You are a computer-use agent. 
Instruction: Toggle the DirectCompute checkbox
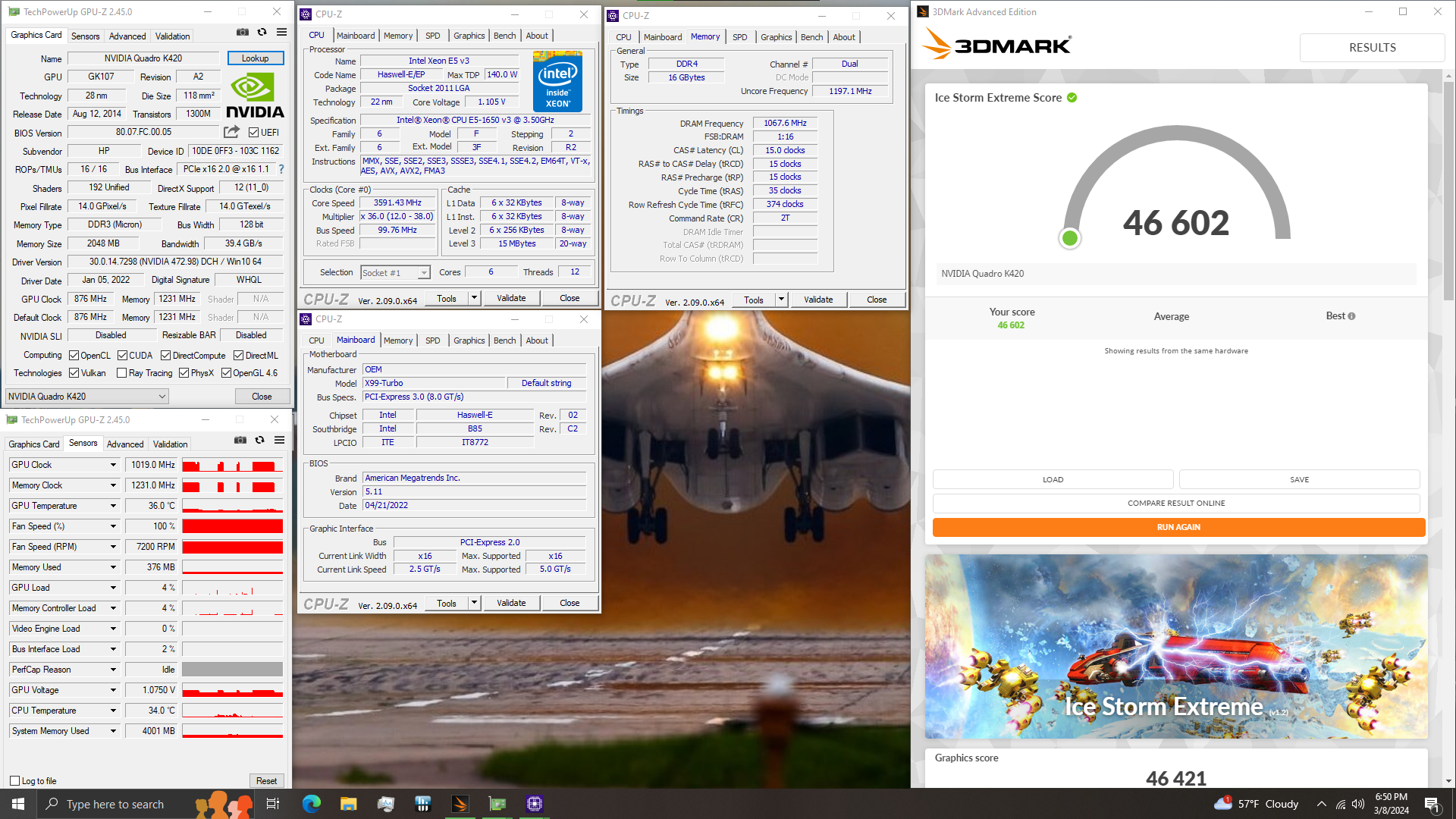click(165, 355)
